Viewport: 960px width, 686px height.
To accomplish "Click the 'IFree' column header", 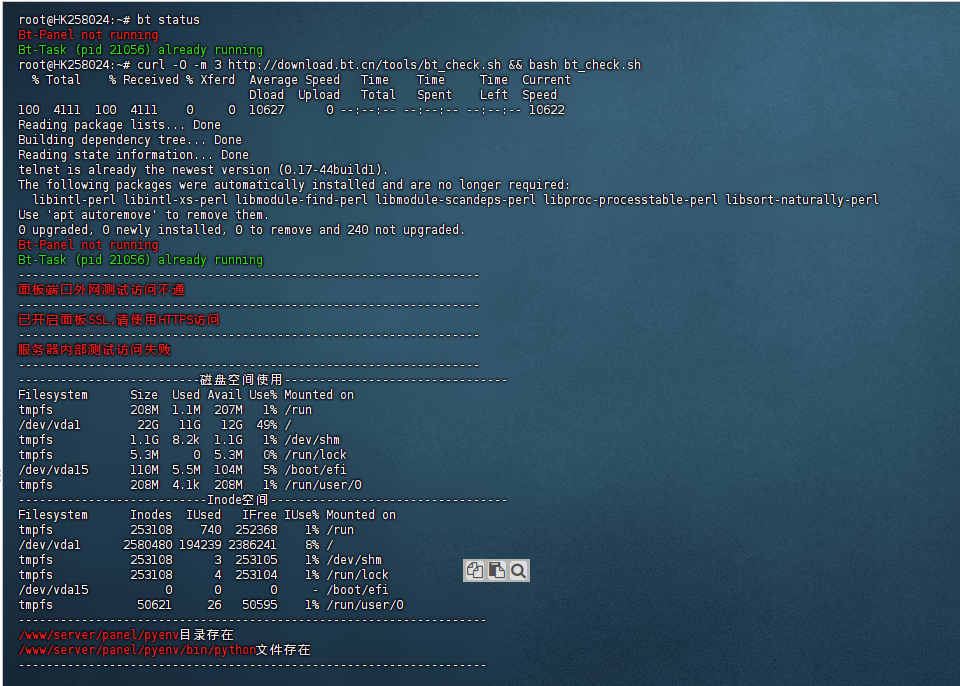I will pos(260,515).
